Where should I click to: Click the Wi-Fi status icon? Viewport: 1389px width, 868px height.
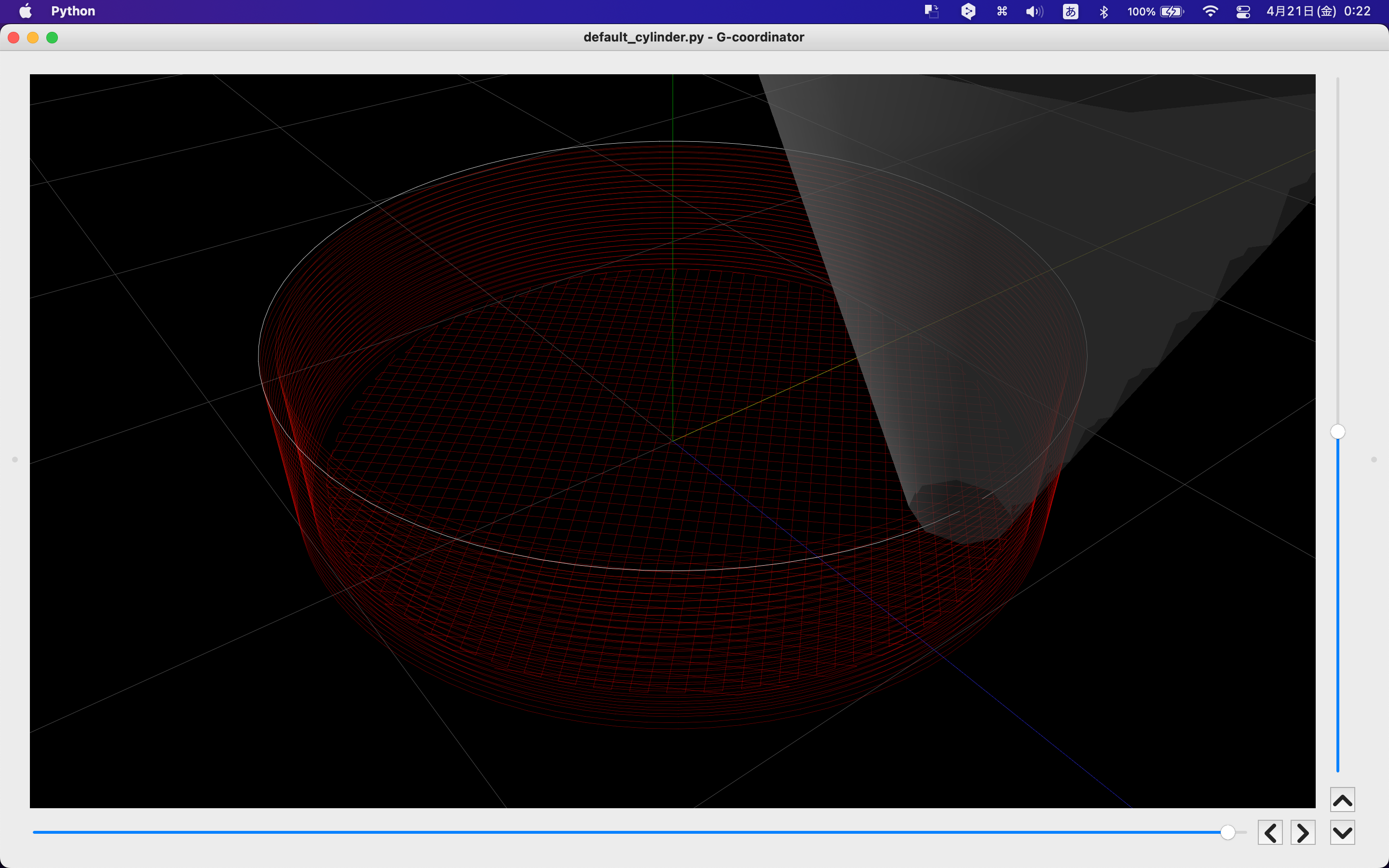1211,11
